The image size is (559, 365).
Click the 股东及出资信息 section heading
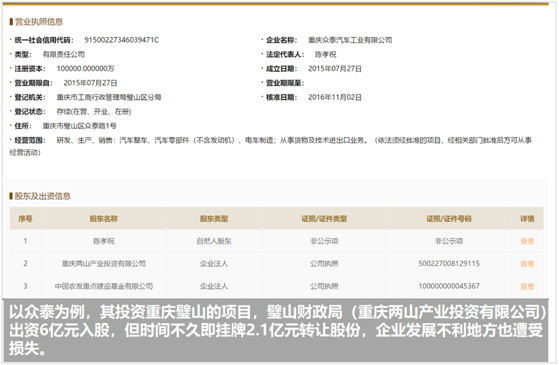pyautogui.click(x=42, y=196)
